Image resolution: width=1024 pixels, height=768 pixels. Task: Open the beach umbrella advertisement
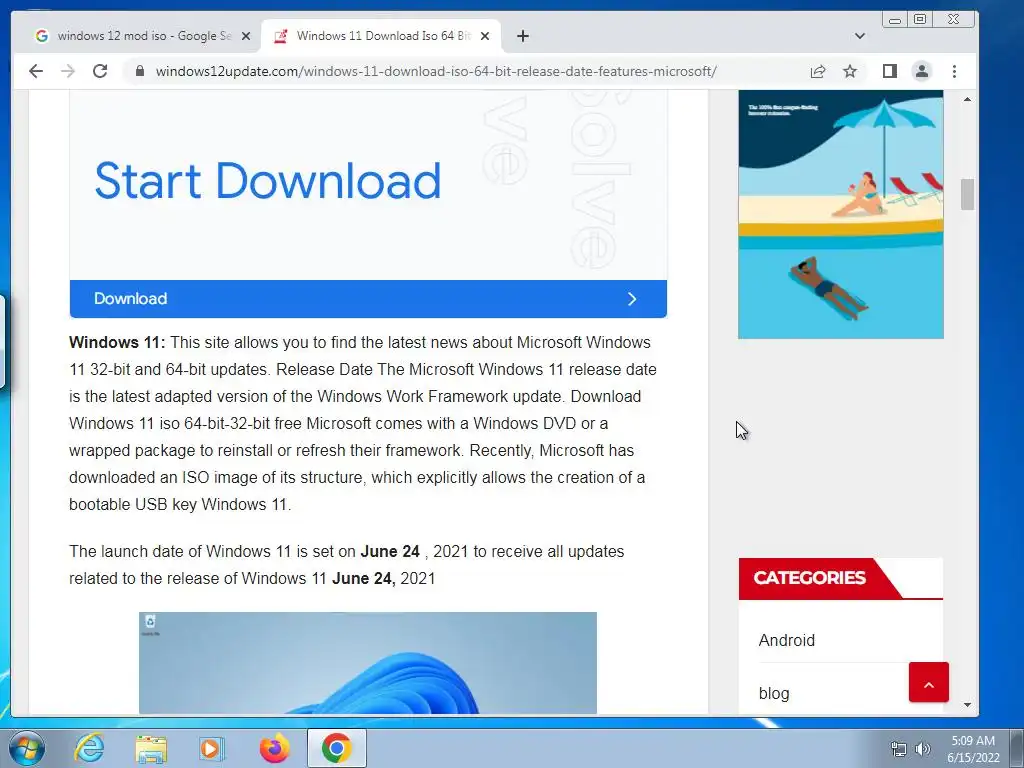point(840,214)
